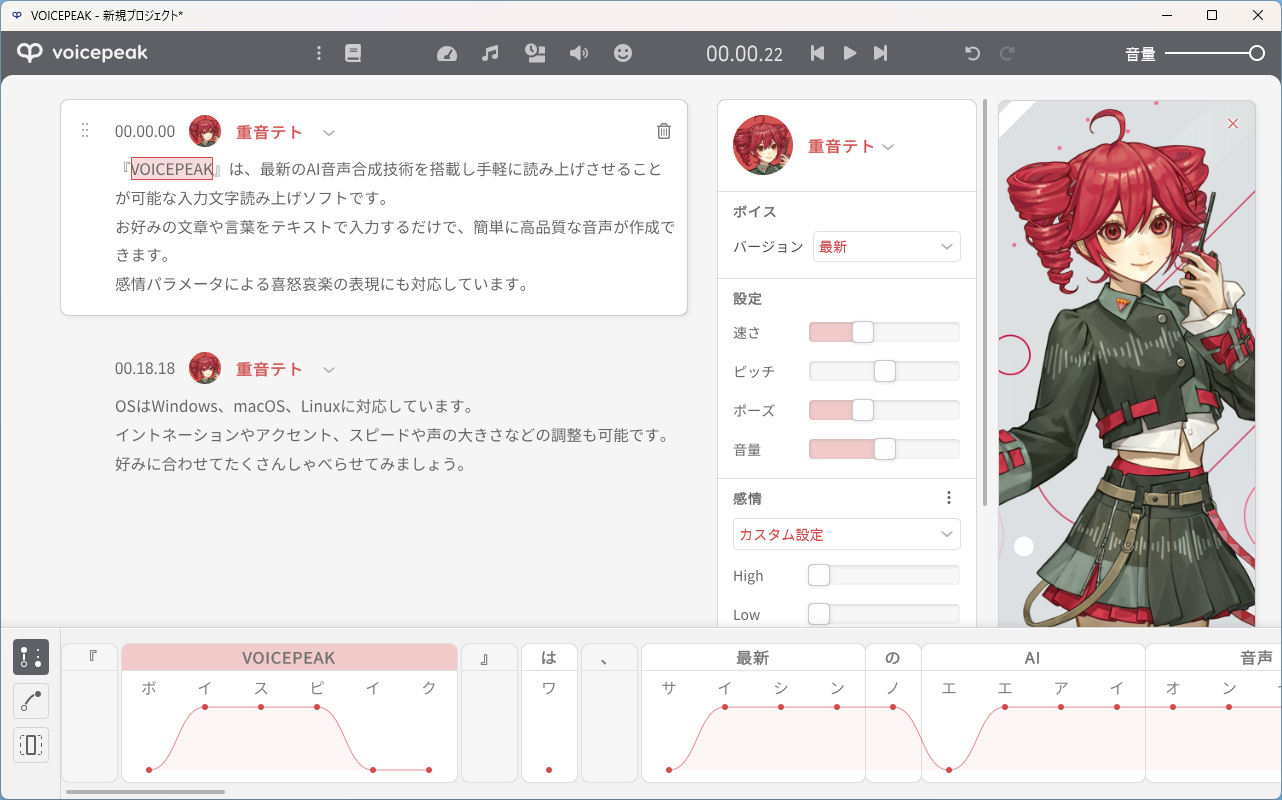Click the accent point above サ
The width and height of the screenshot is (1282, 800).
point(669,769)
